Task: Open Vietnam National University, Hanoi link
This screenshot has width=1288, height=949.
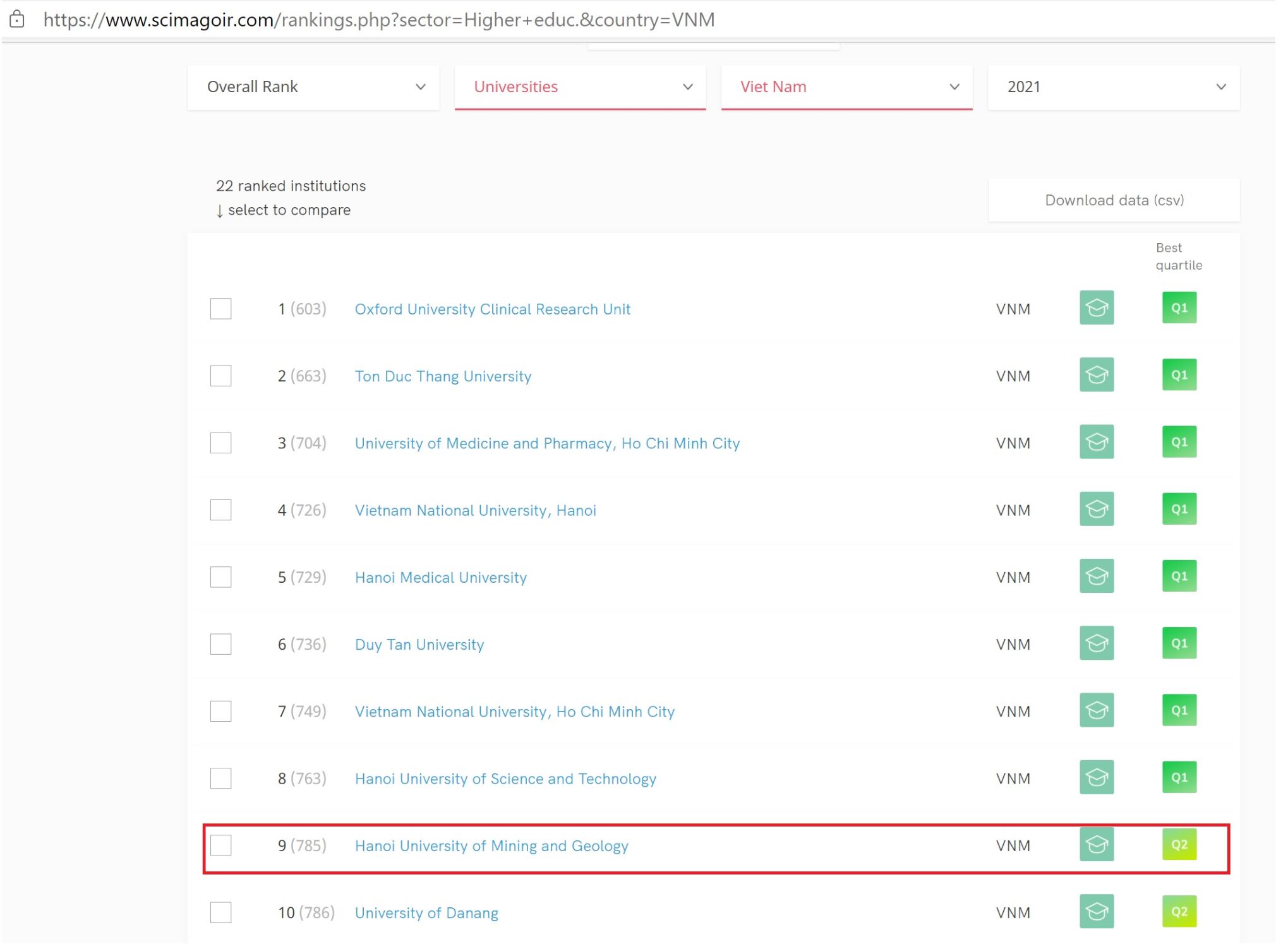Action: tap(476, 510)
